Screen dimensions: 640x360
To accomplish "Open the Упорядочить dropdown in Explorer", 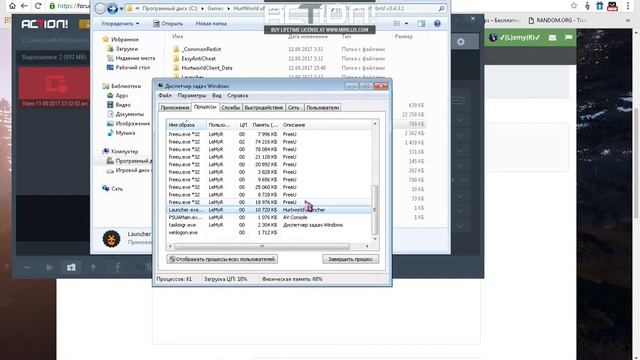I will (x=120, y=24).
